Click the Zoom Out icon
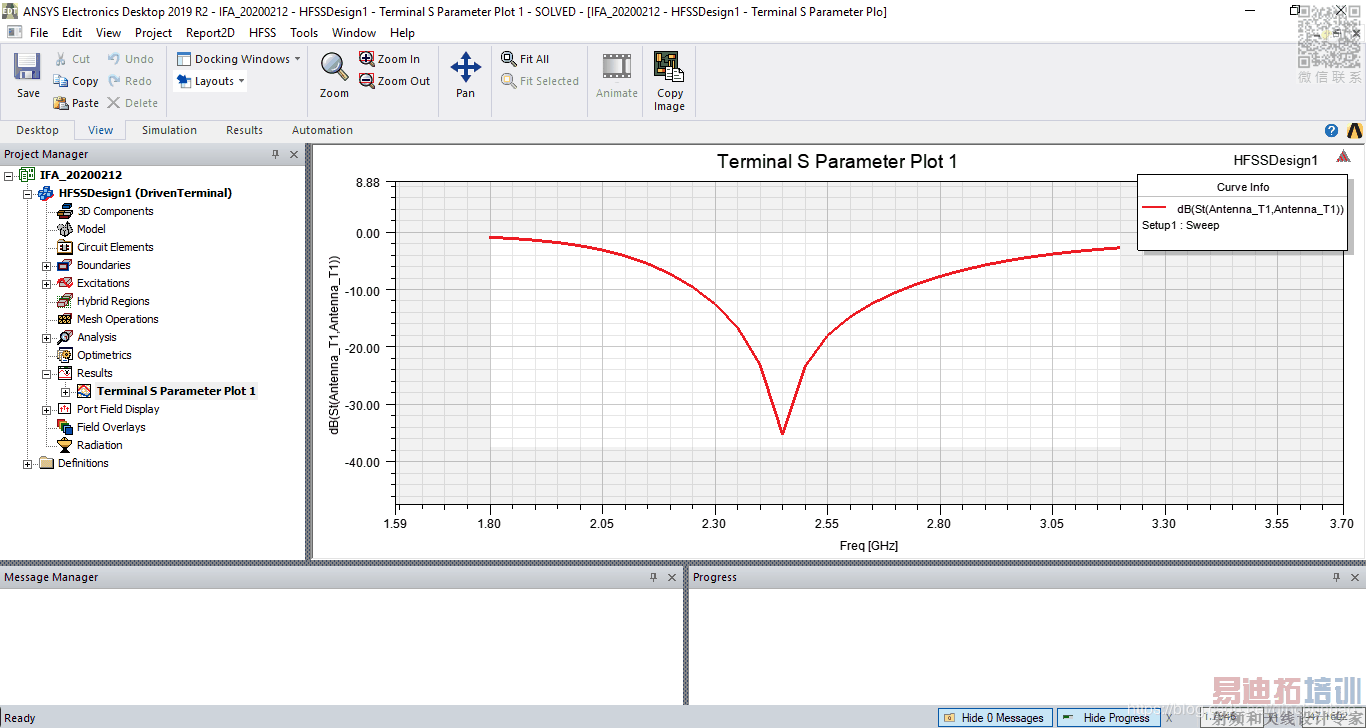1366x728 pixels. (x=367, y=81)
